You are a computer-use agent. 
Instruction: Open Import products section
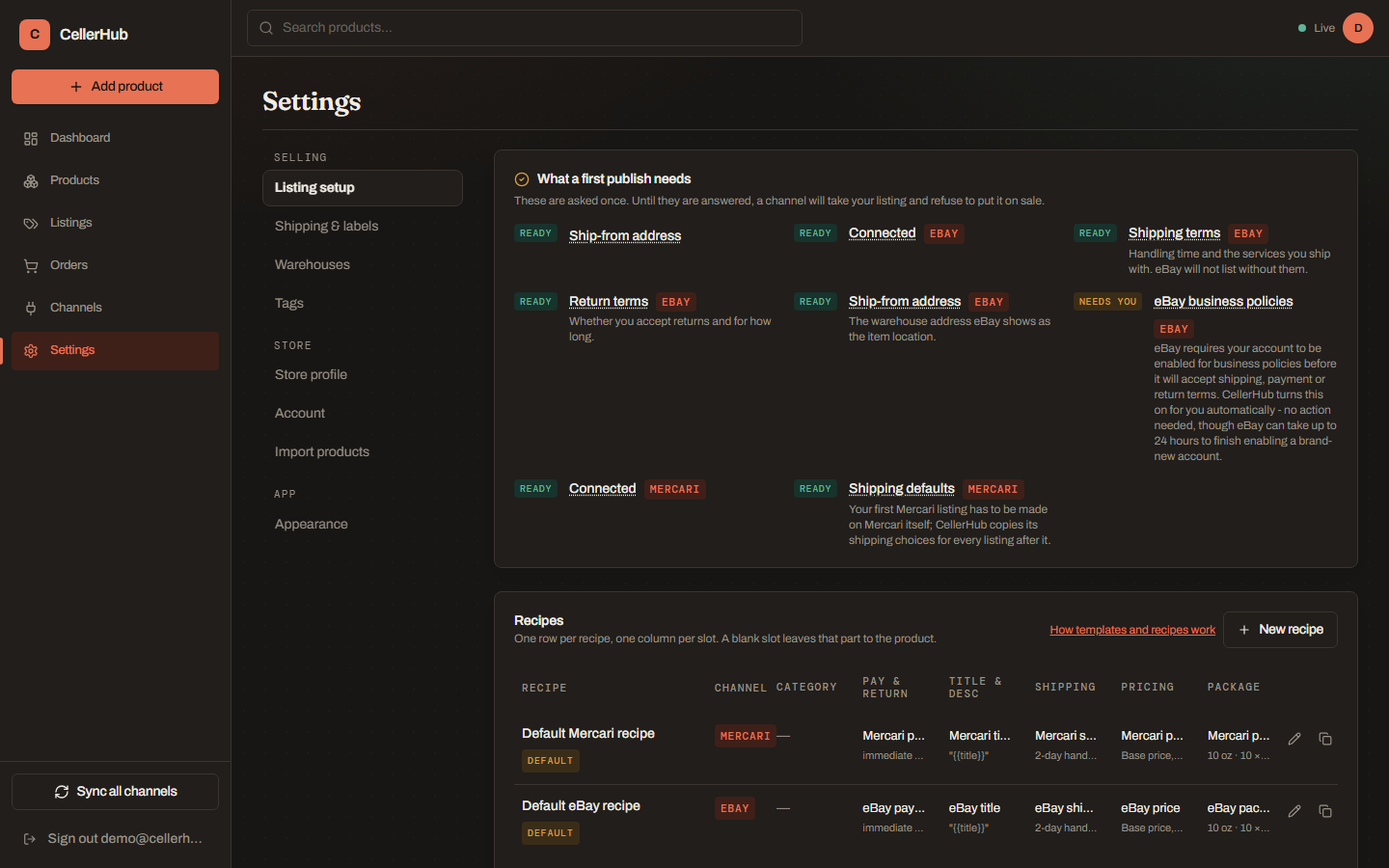point(363,452)
